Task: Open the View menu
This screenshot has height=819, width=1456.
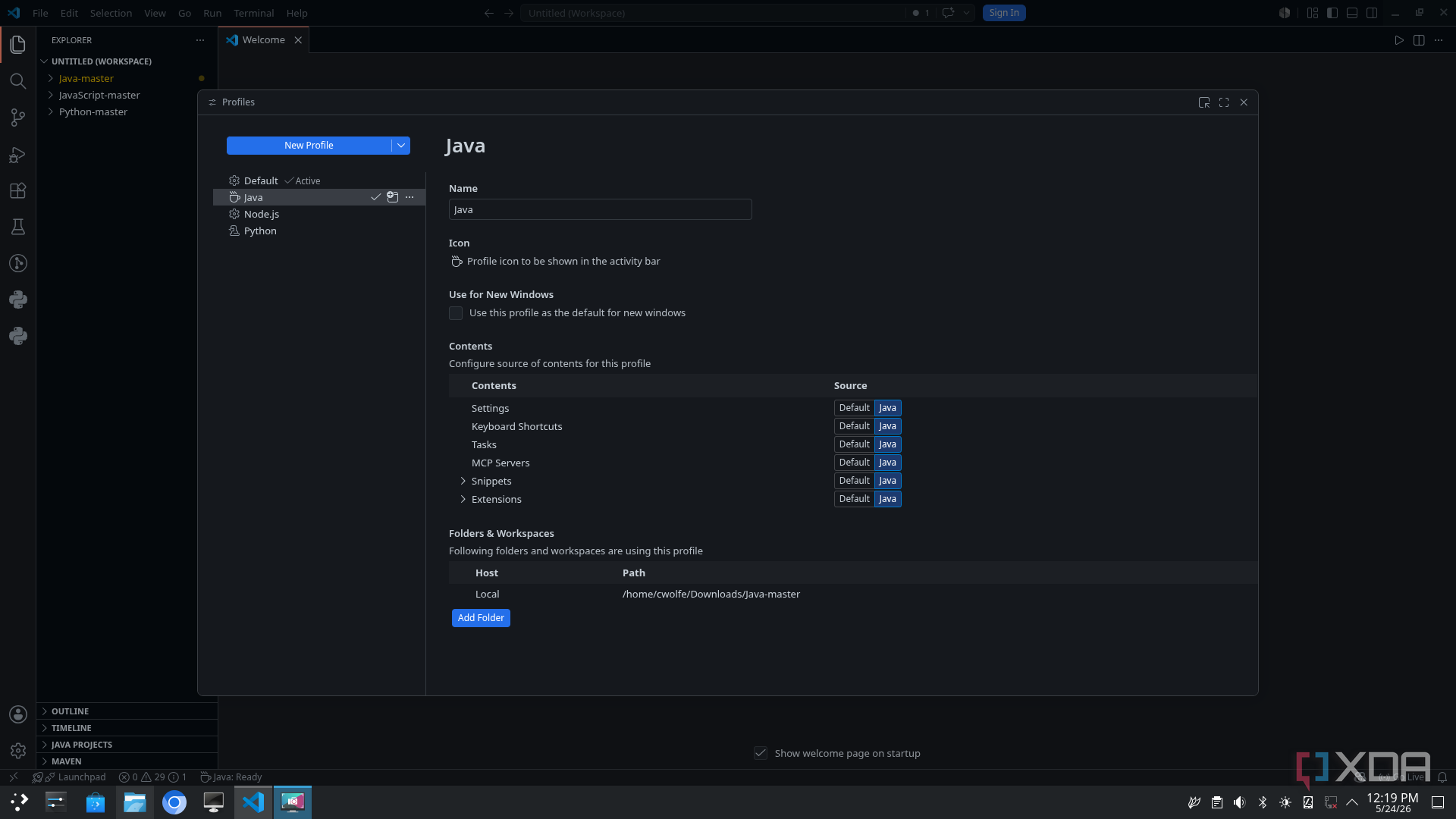Action: pyautogui.click(x=155, y=13)
